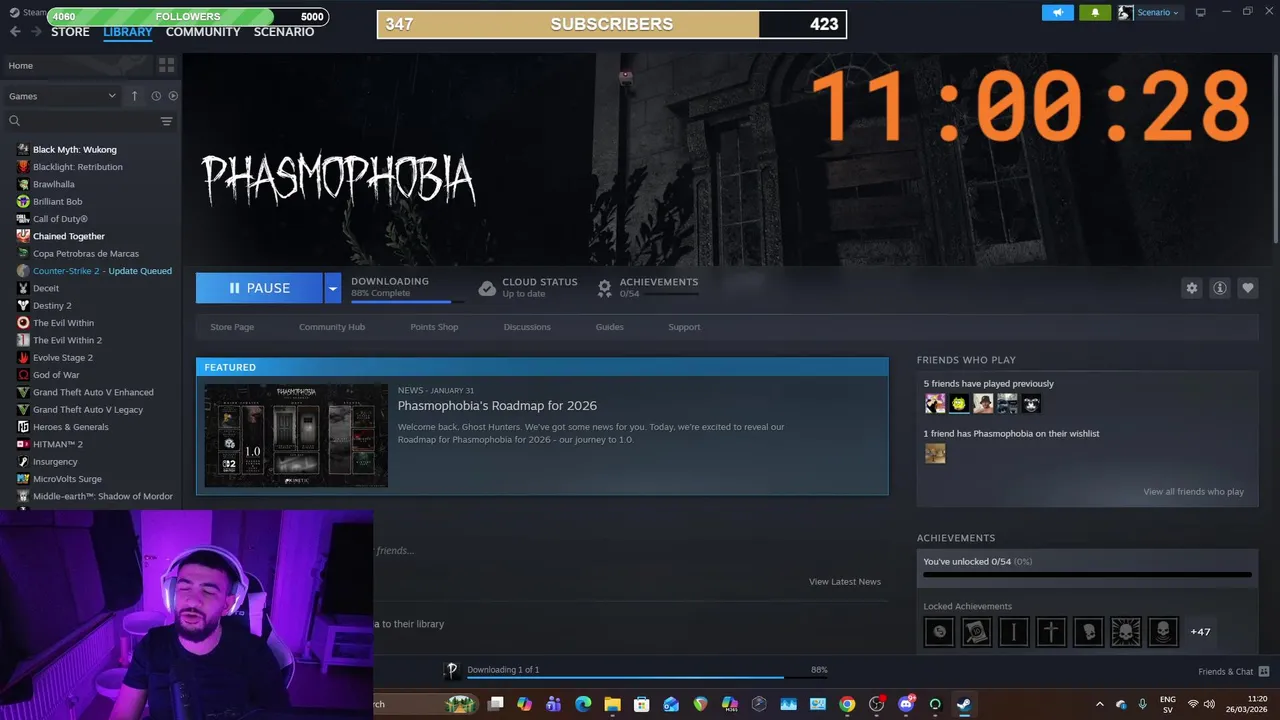The width and height of the screenshot is (1280, 720).
Task: Open the Steam menu
Action: click(x=28, y=12)
